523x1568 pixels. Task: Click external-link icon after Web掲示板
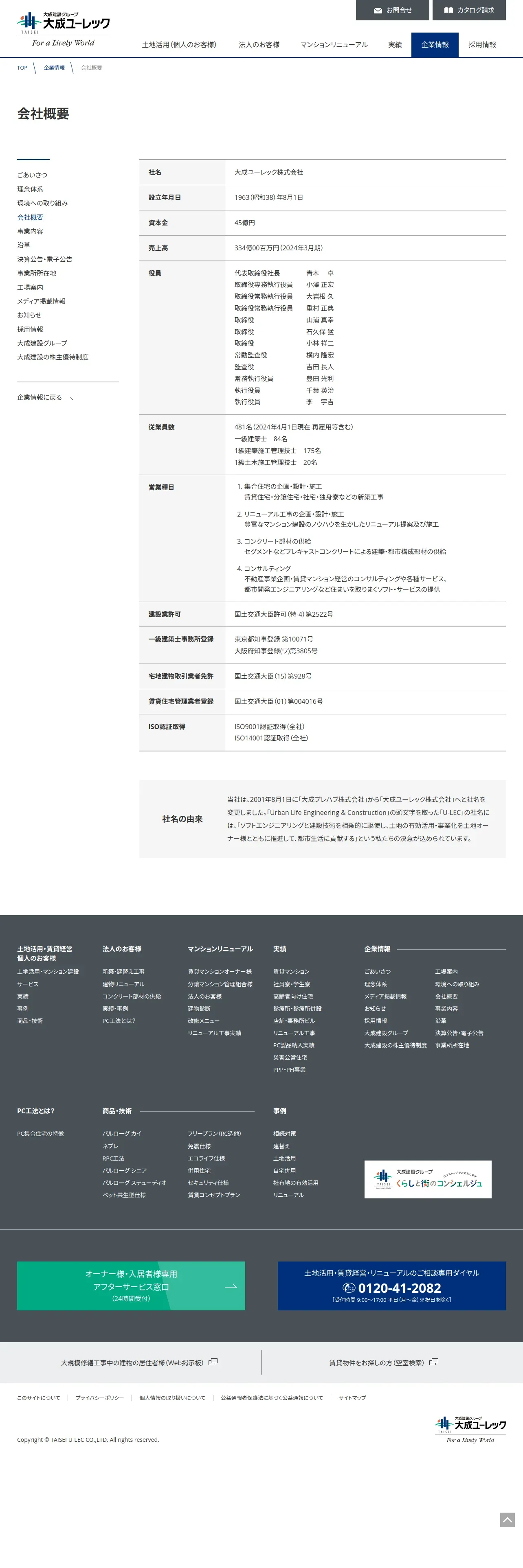click(x=213, y=1362)
